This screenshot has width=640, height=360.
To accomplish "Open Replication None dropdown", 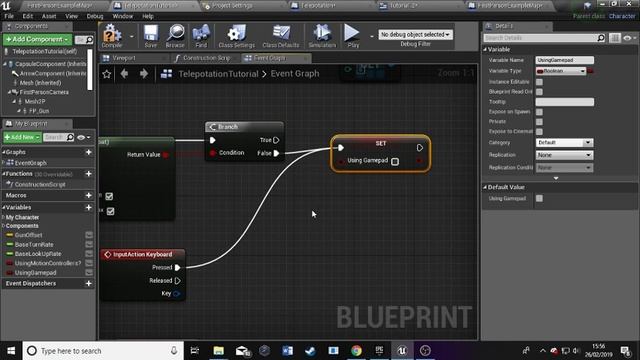I will click(564, 155).
